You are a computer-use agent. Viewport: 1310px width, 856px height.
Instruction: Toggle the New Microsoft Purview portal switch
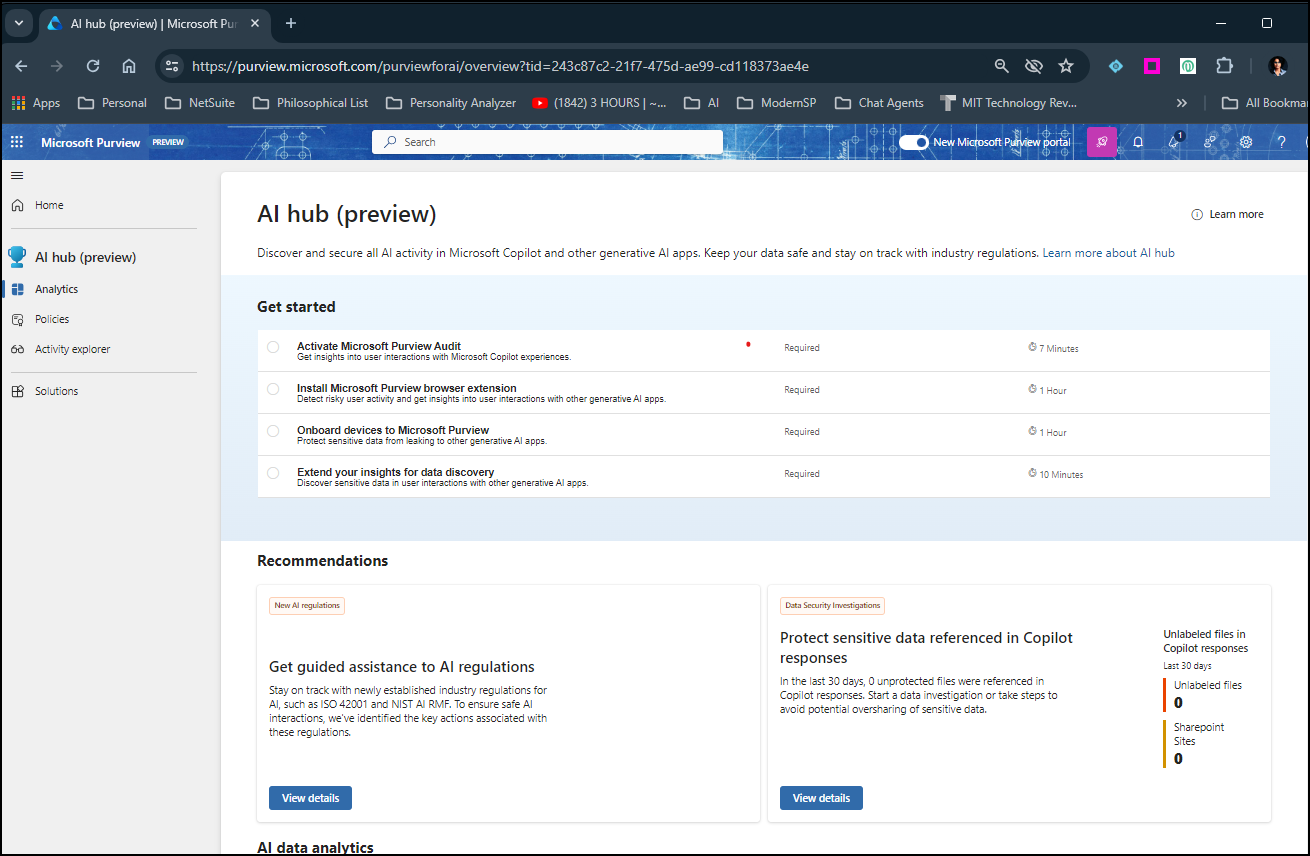pos(913,142)
